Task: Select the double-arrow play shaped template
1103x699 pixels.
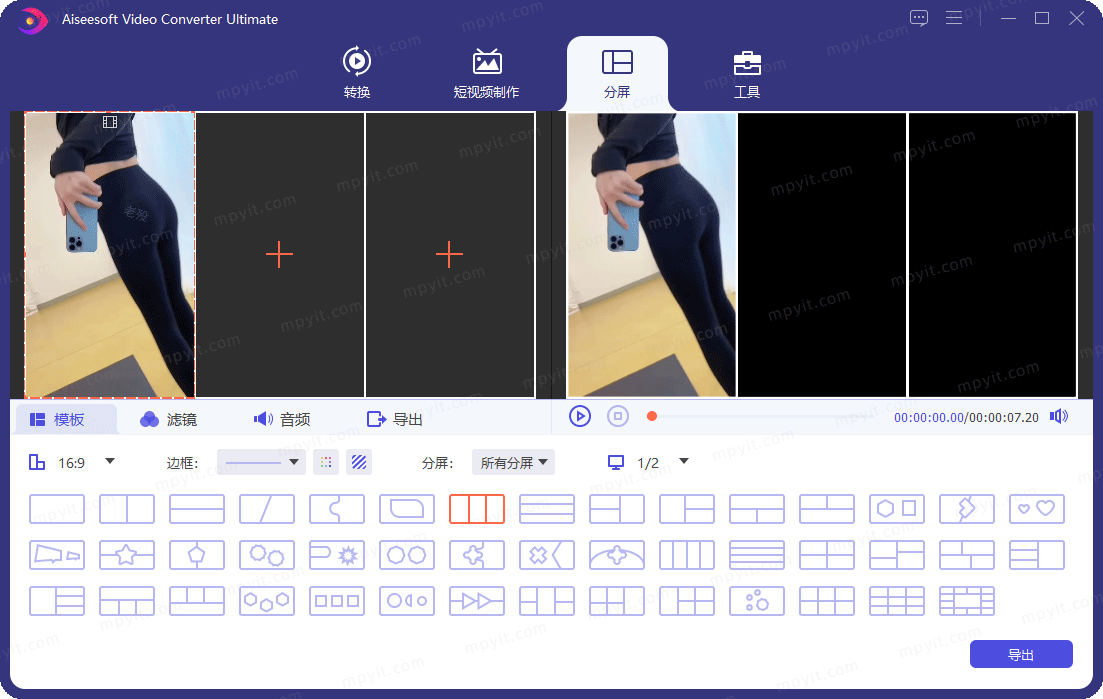Action: pyautogui.click(x=477, y=601)
